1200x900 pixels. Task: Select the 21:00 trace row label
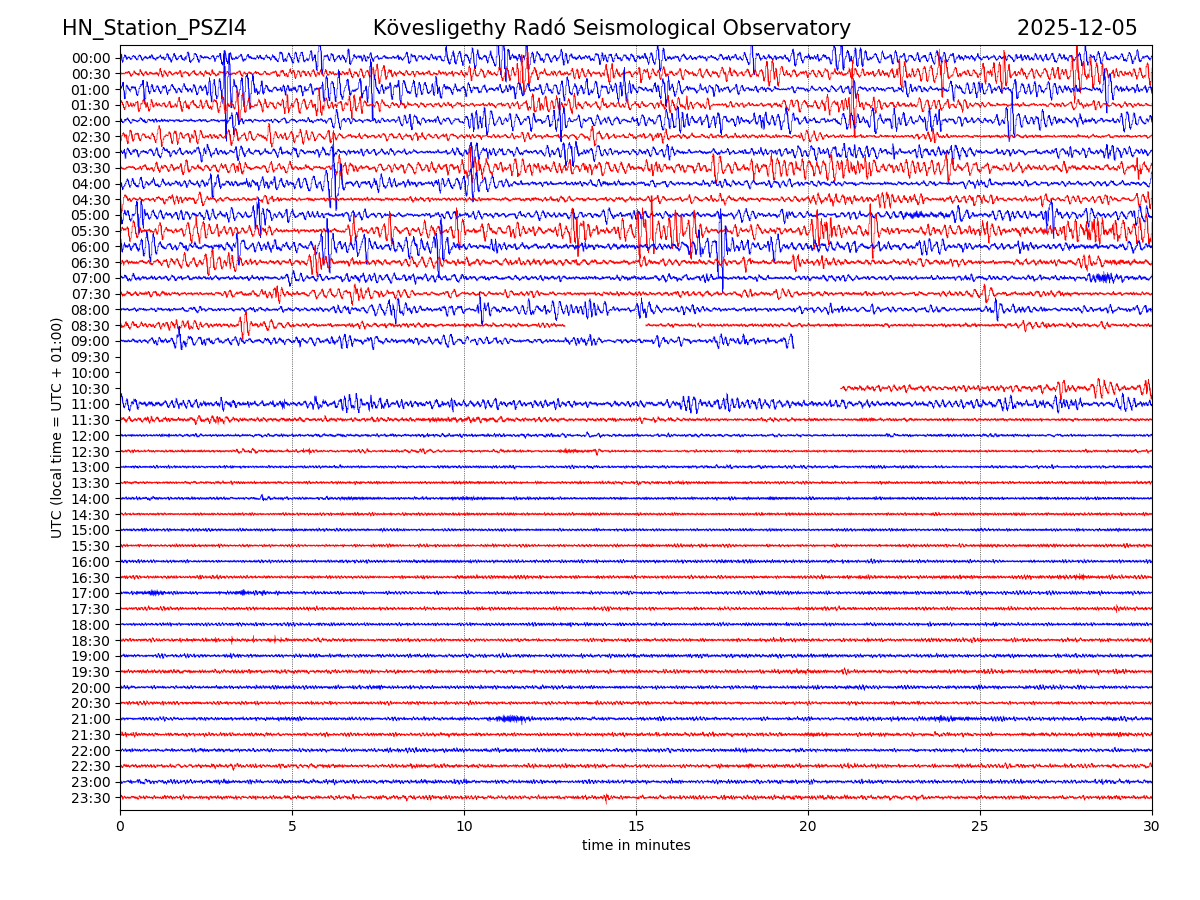(91, 719)
